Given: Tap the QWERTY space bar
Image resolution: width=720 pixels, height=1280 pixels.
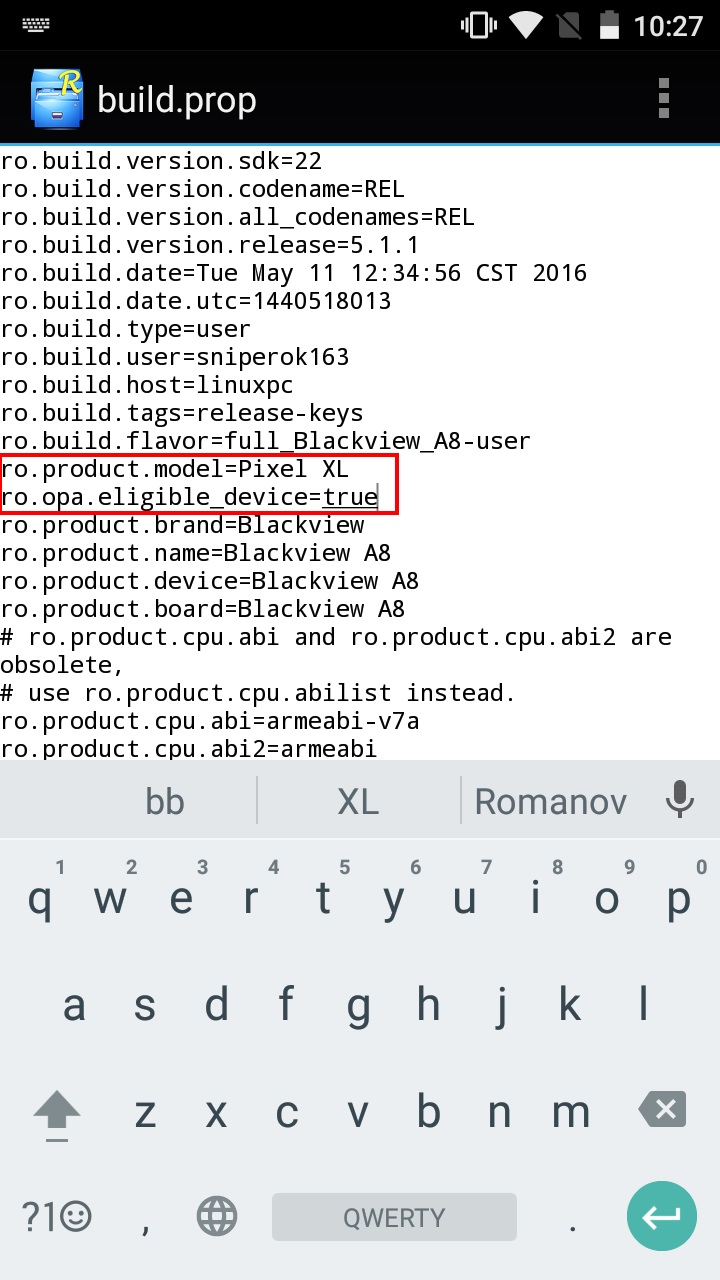Looking at the screenshot, I should (x=394, y=1216).
